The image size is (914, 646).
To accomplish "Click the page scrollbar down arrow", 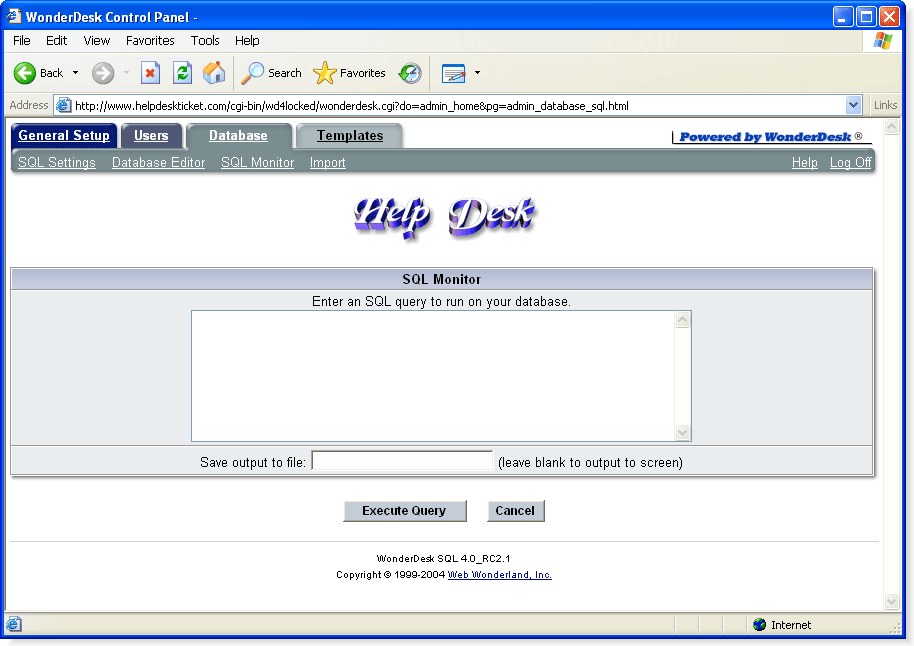I will click(x=891, y=601).
